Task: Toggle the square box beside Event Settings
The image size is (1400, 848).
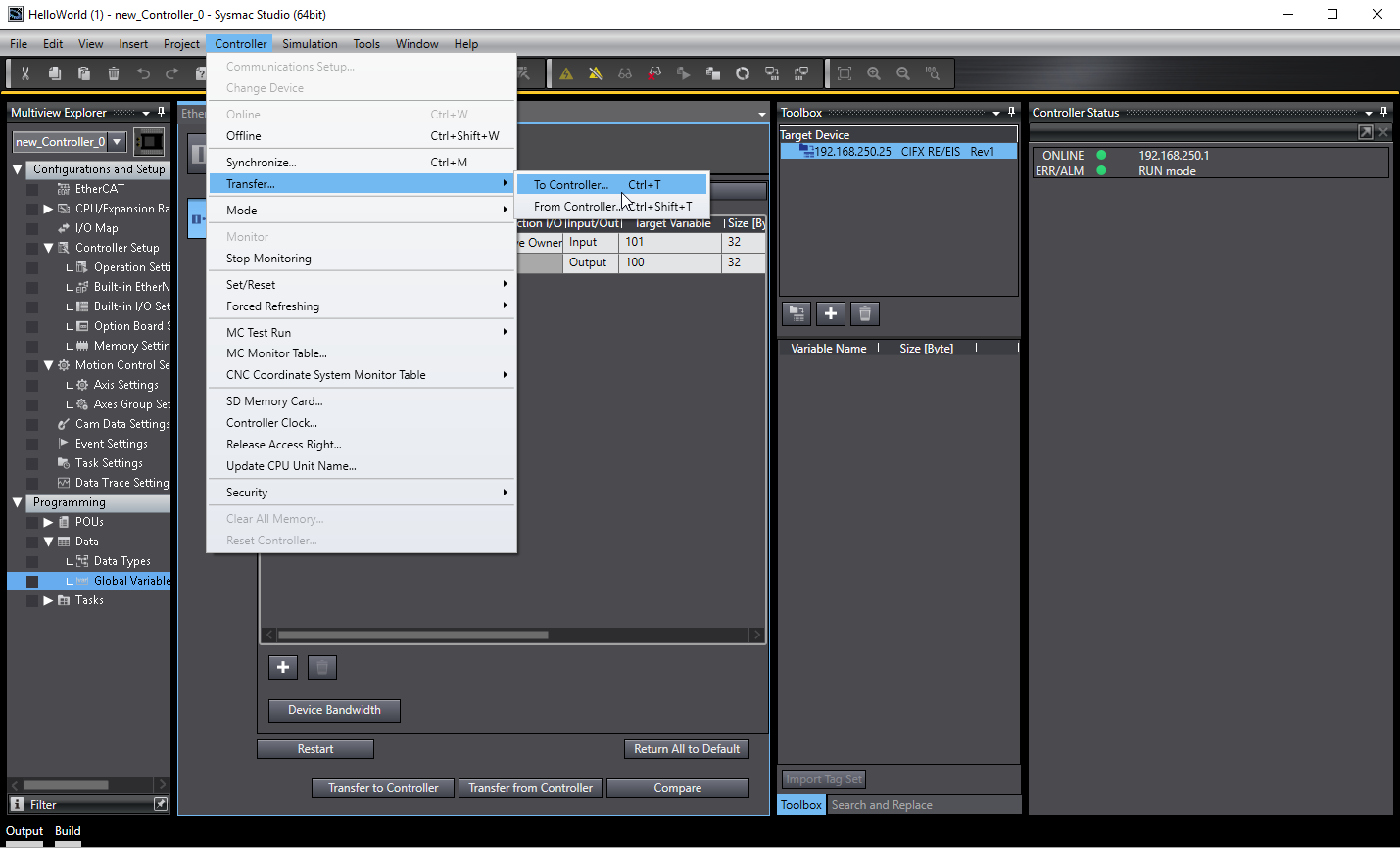Action: 32,444
